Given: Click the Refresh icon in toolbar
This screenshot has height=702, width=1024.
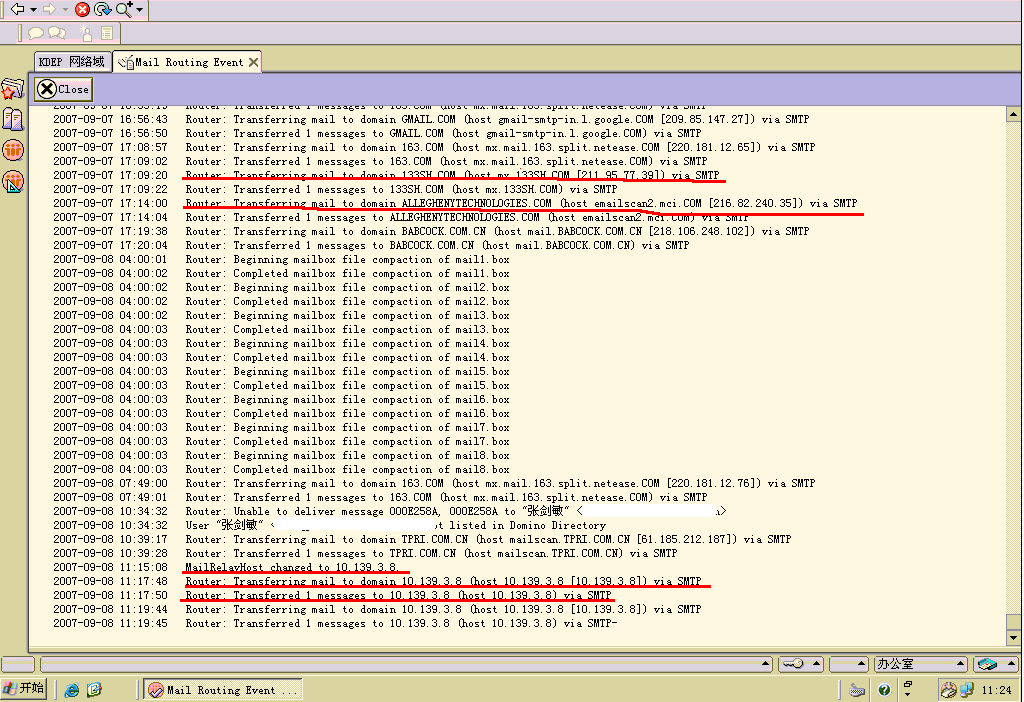Looking at the screenshot, I should pos(102,9).
